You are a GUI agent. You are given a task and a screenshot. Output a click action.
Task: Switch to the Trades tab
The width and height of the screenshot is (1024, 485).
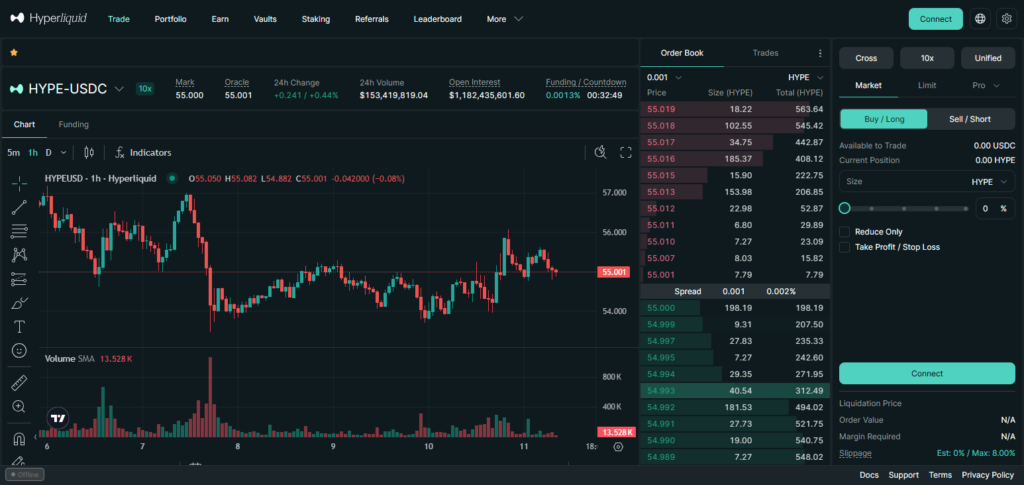765,53
